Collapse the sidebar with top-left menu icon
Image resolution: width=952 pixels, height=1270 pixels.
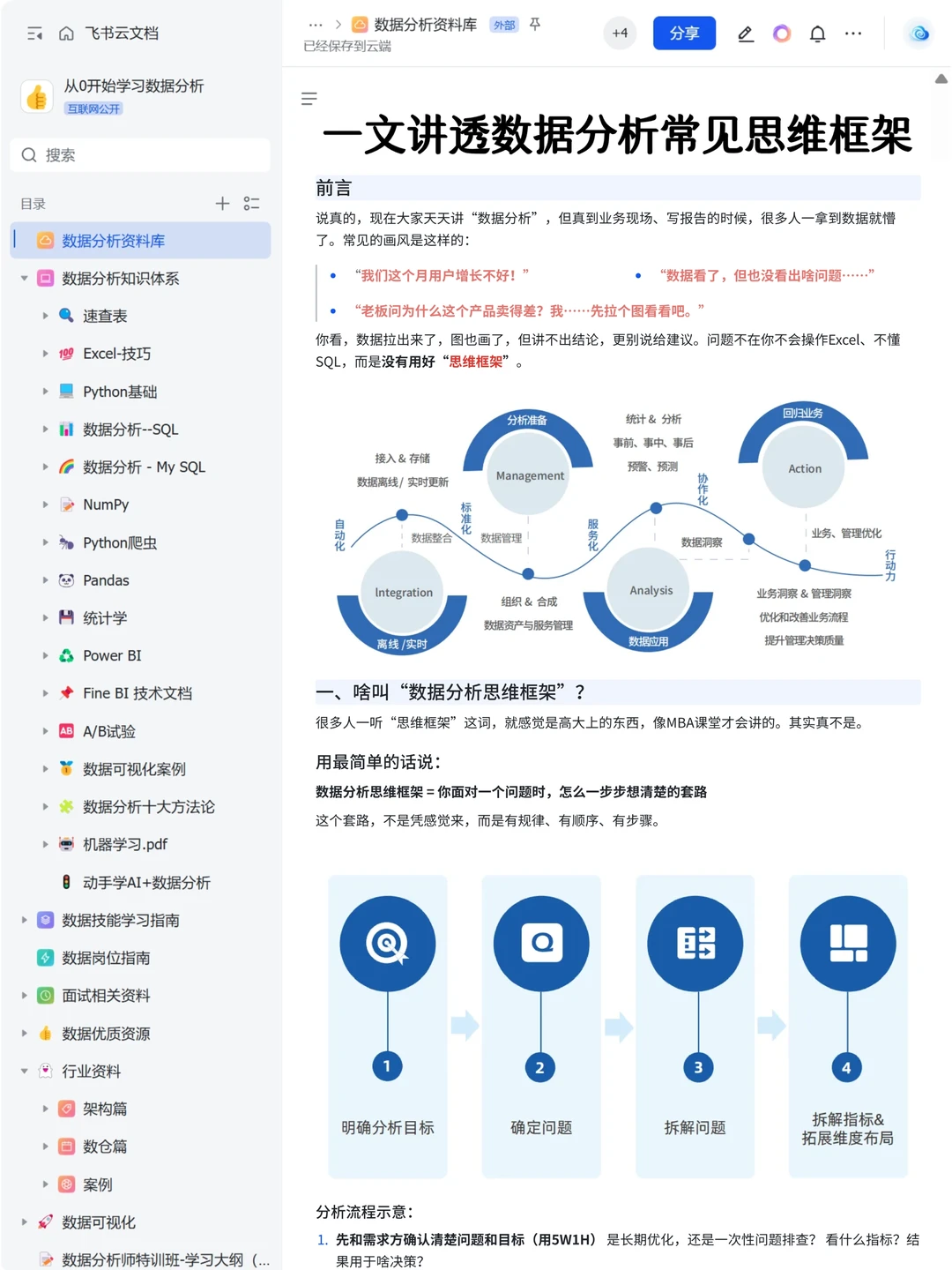[x=35, y=34]
